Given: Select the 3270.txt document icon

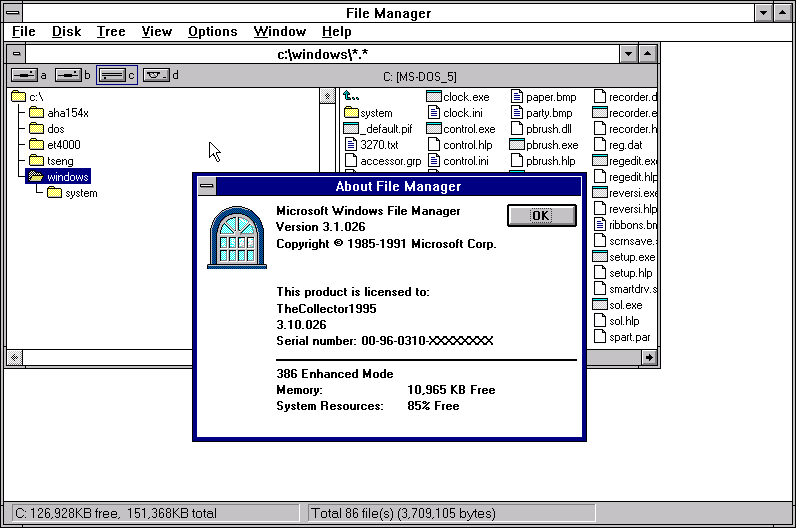Looking at the screenshot, I should (x=351, y=145).
